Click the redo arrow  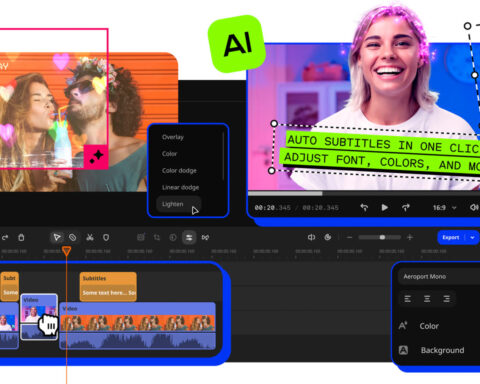[x=5, y=237]
